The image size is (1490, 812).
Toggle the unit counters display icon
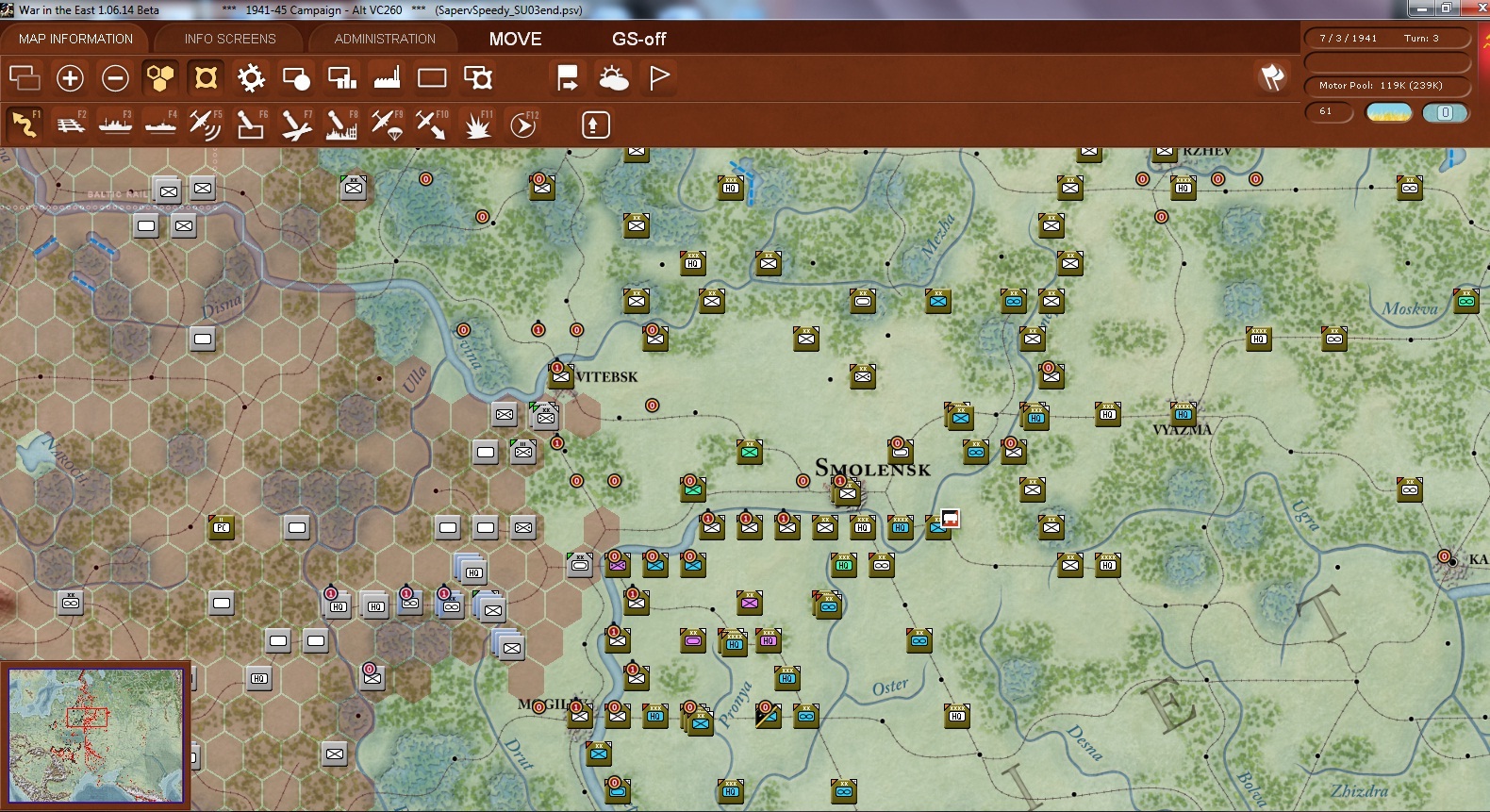tap(25, 77)
